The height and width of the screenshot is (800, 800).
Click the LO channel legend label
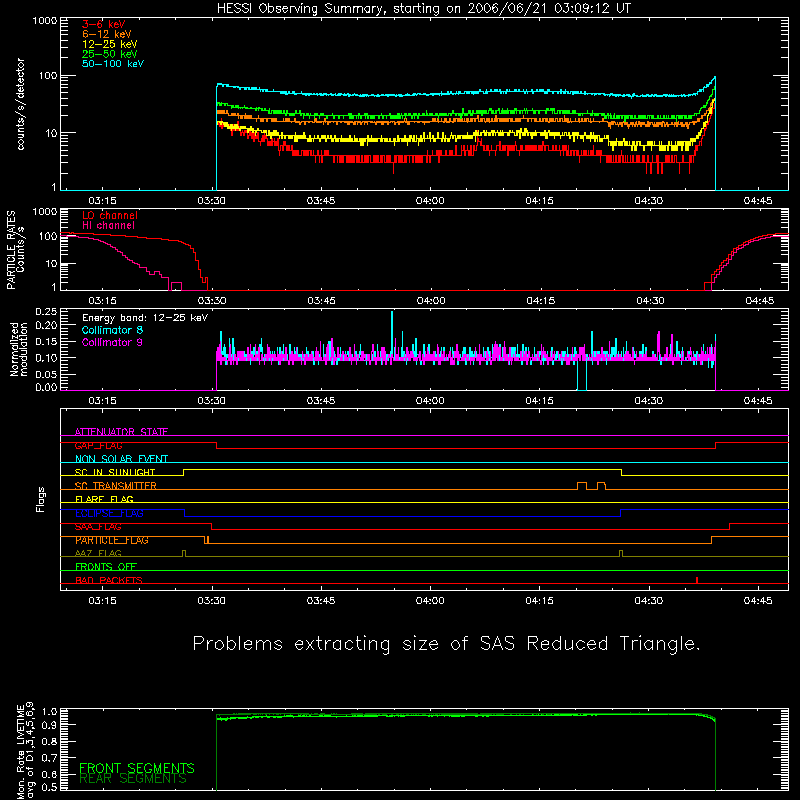pyautogui.click(x=110, y=215)
